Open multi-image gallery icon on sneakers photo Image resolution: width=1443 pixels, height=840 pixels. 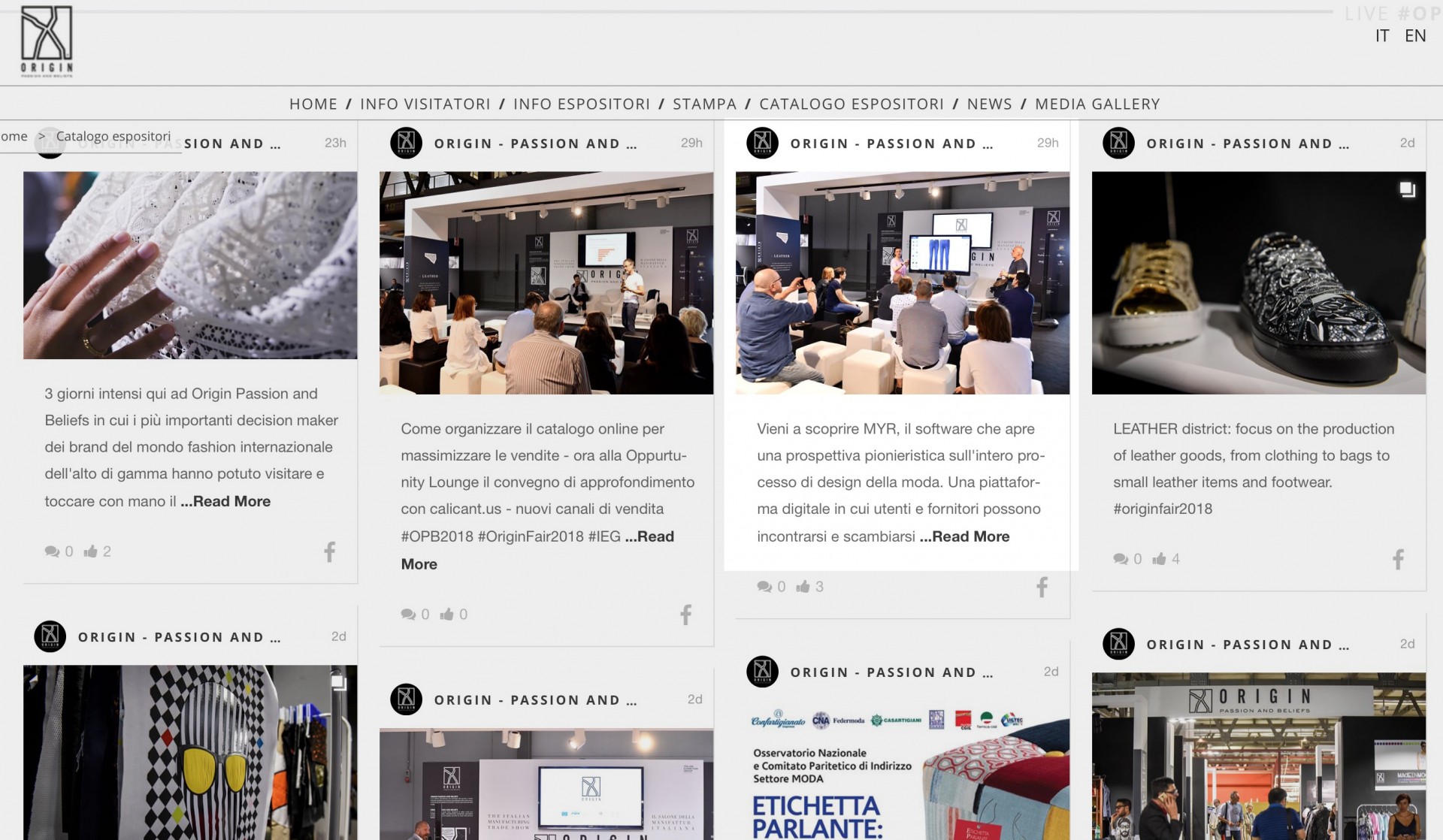click(1407, 190)
